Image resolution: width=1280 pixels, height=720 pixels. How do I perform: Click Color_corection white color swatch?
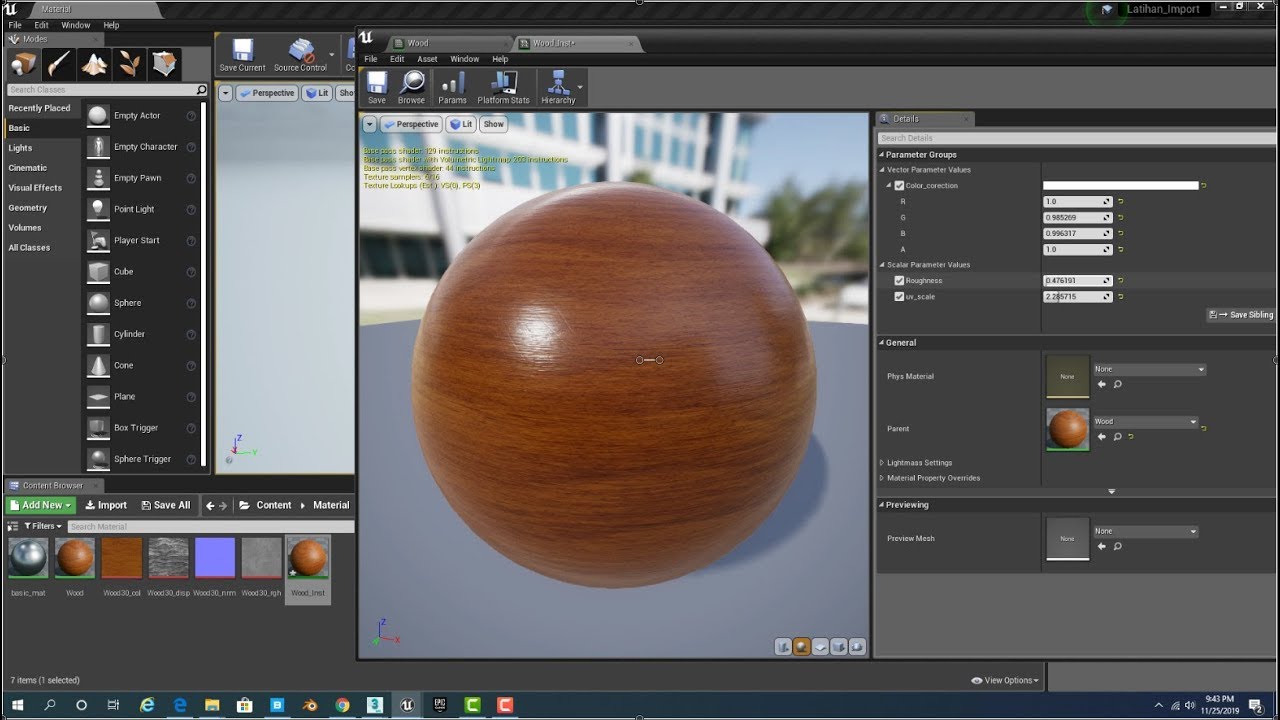(x=1120, y=186)
